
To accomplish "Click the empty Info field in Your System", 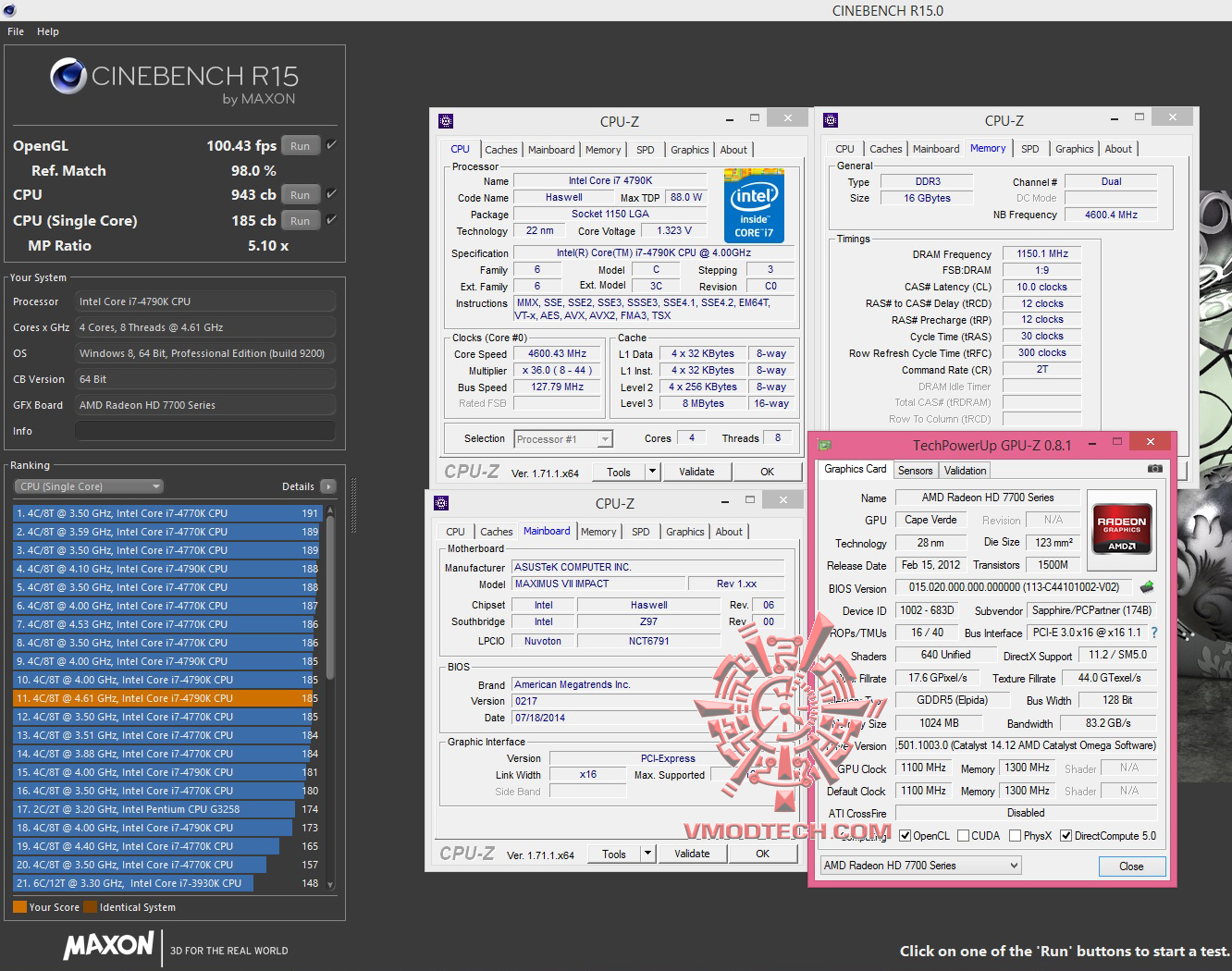I will (205, 431).
